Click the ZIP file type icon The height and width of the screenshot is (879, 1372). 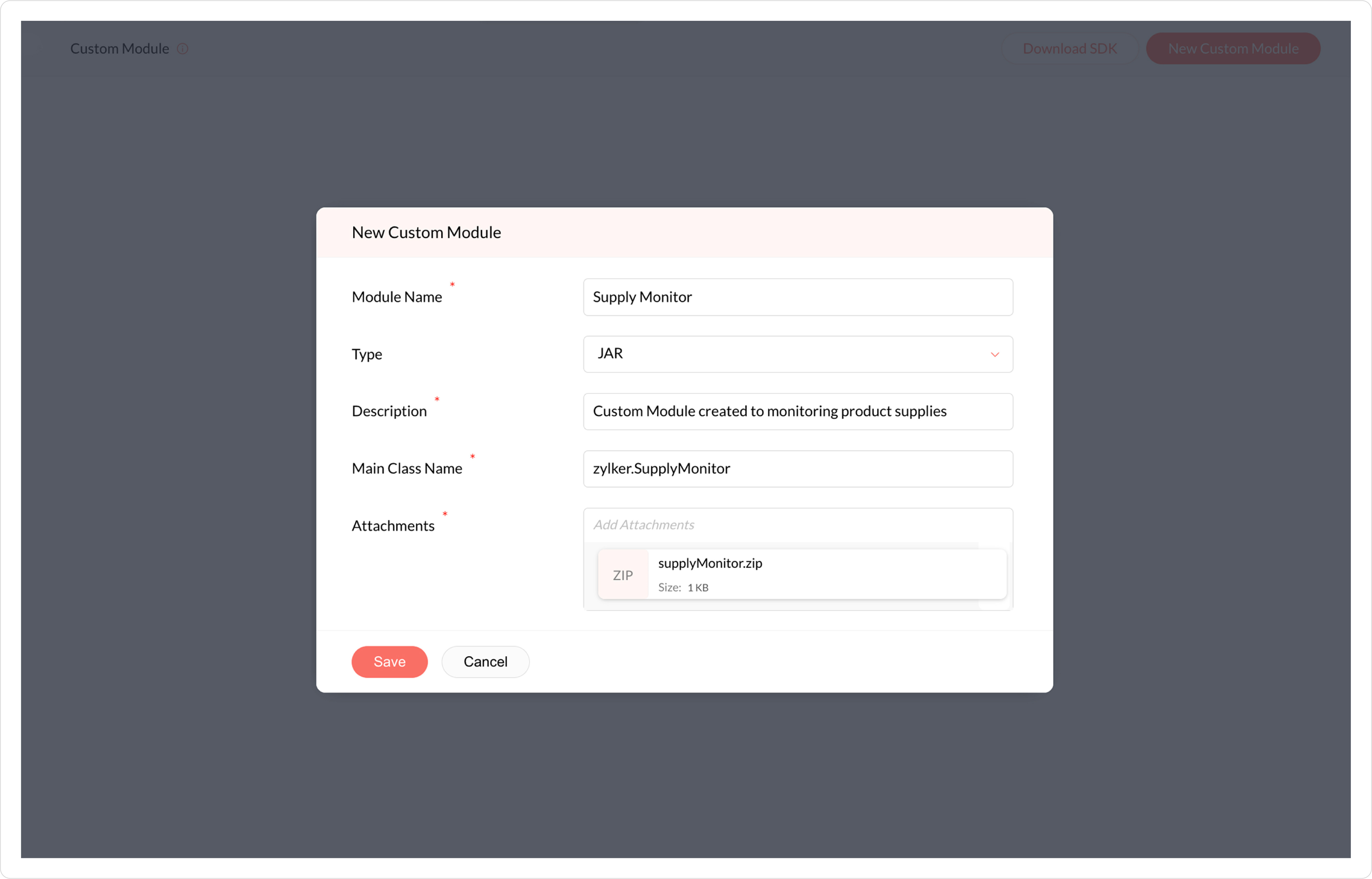(623, 575)
